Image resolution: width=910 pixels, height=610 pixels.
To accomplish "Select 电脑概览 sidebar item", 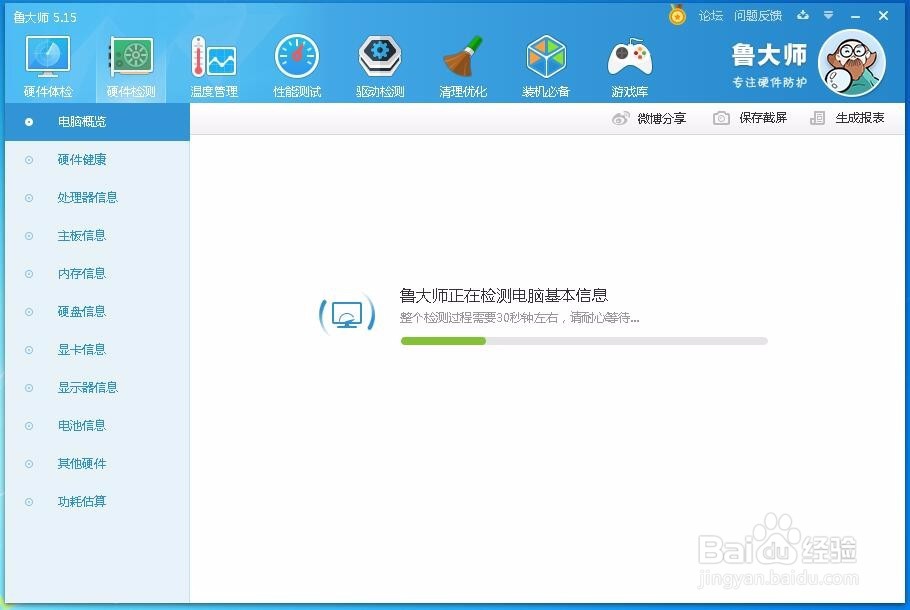I will pos(97,122).
